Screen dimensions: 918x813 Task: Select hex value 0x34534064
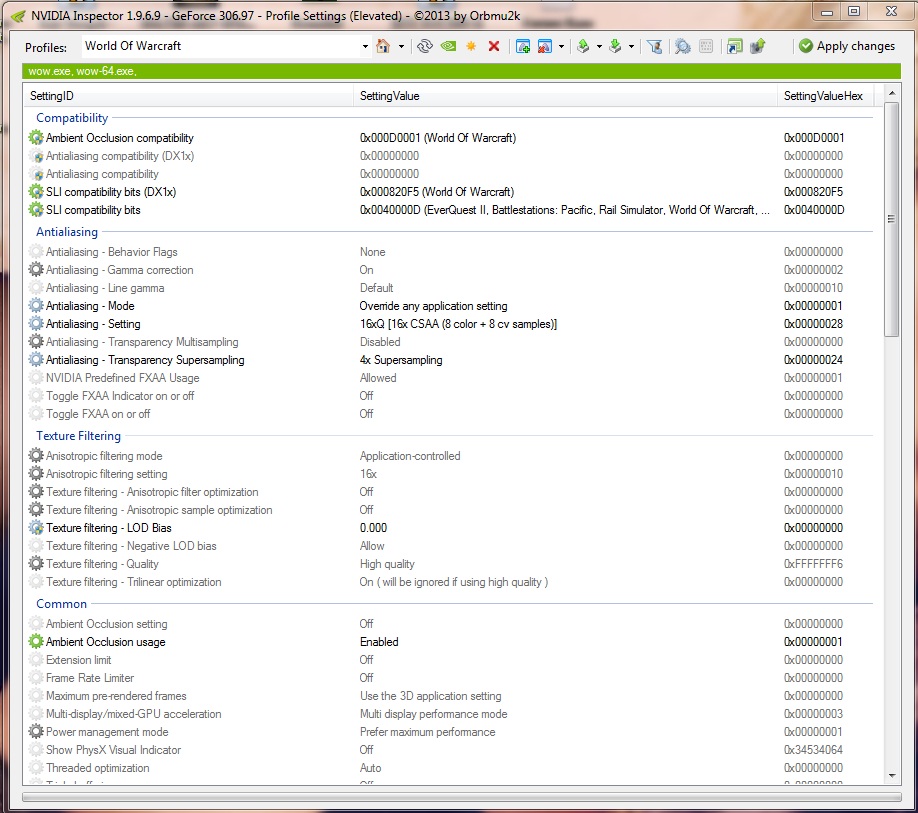(x=813, y=750)
